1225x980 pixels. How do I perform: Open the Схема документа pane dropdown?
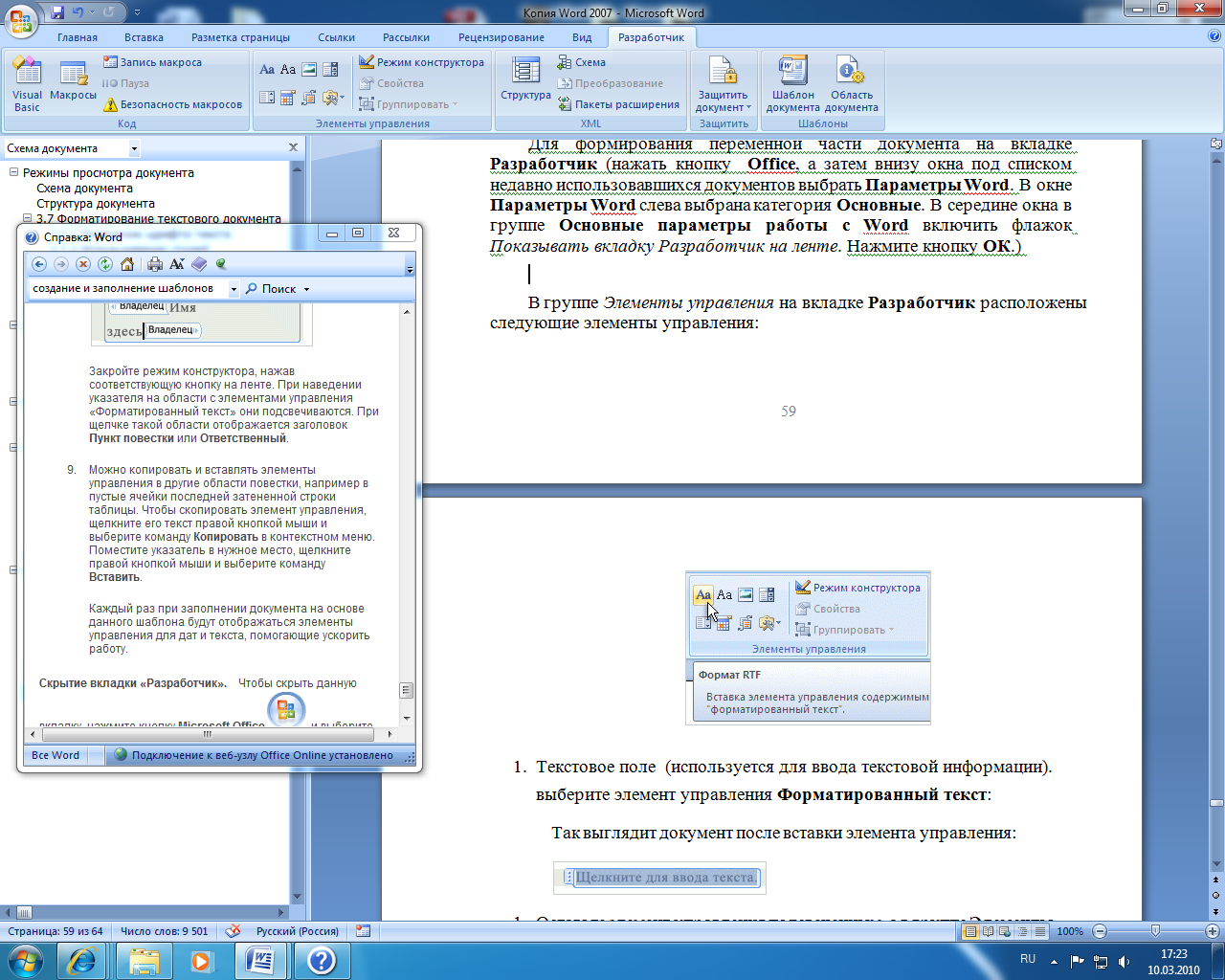coord(134,148)
